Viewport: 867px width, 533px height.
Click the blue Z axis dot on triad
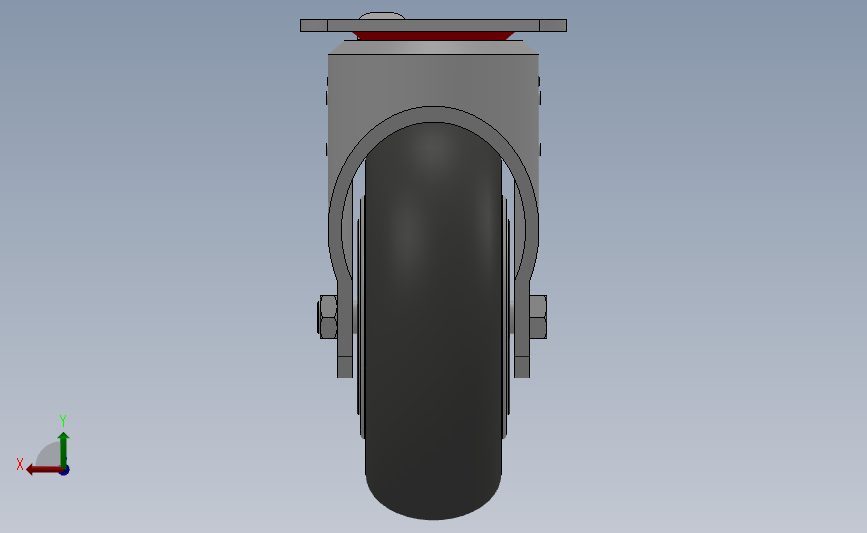[x=65, y=470]
